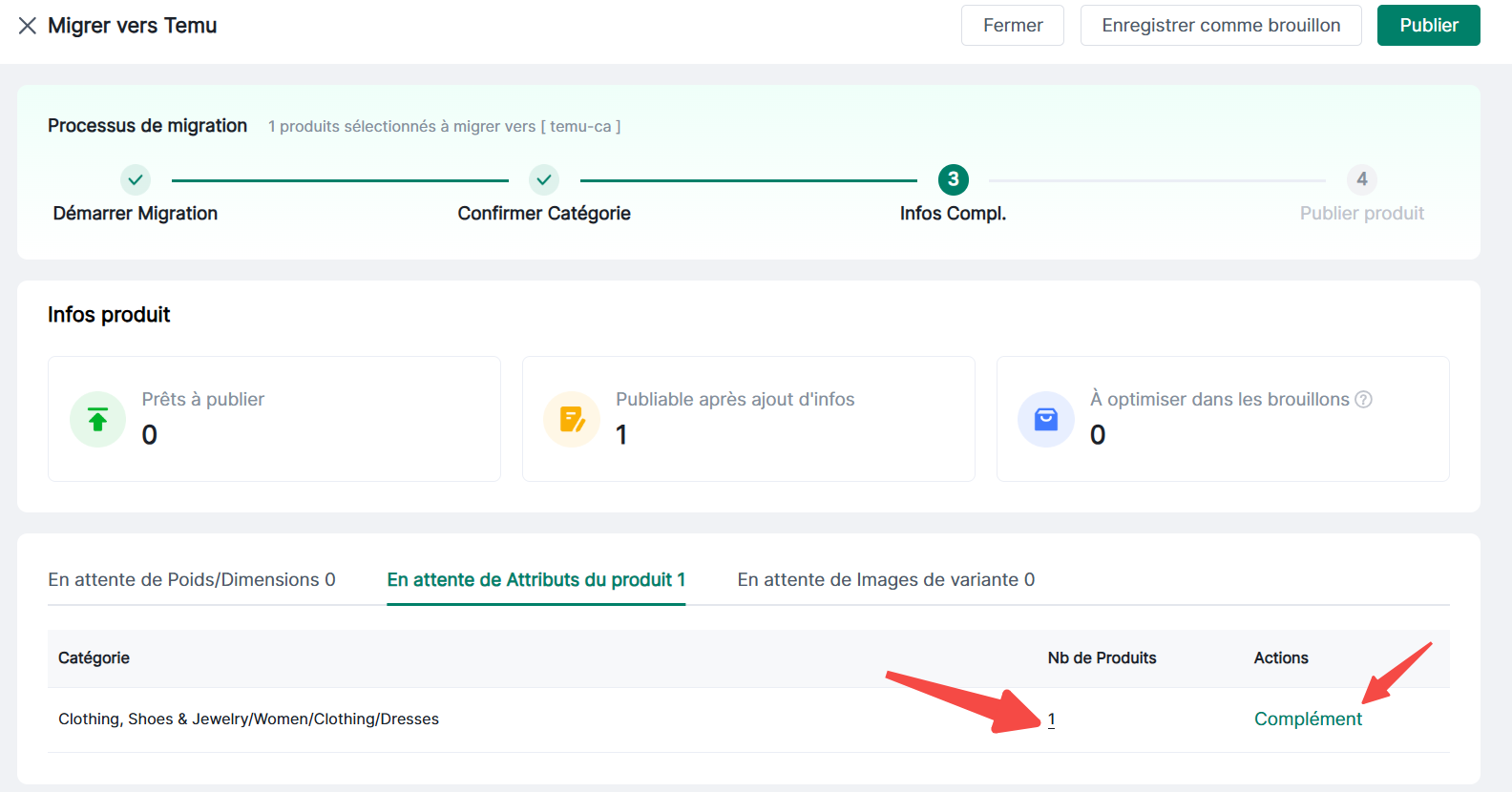Switch to En attente de Poids/Dimensions tab

192,580
